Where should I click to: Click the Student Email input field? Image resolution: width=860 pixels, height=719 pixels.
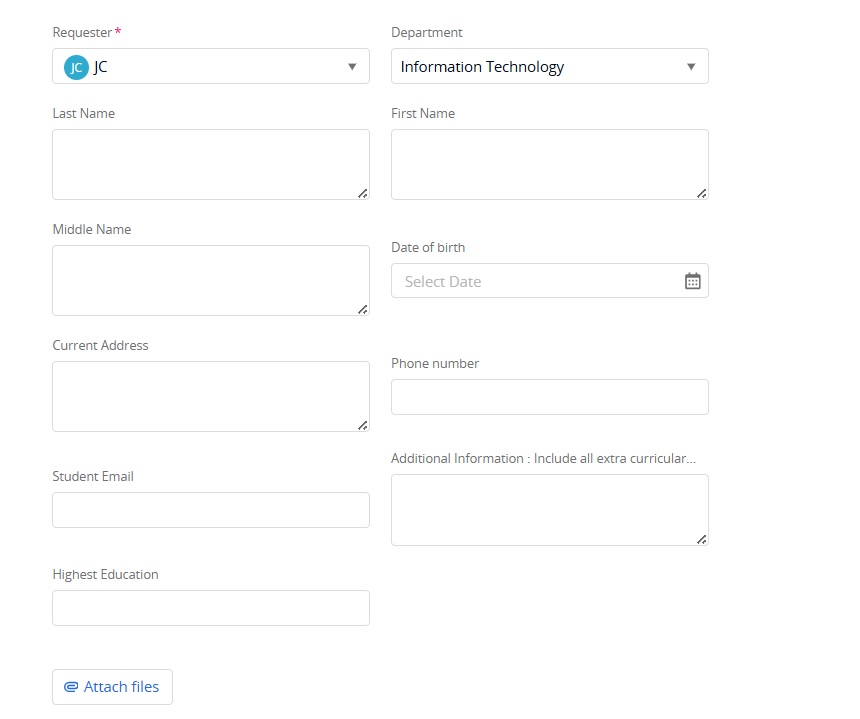211,510
